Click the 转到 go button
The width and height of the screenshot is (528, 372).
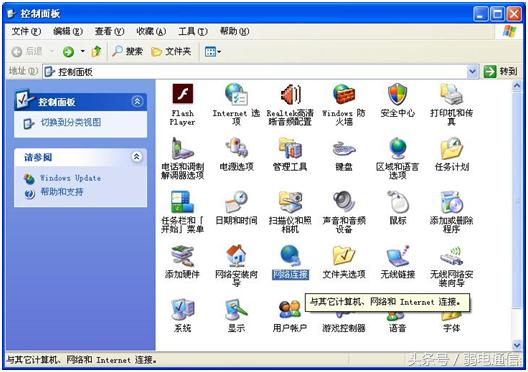[x=500, y=71]
